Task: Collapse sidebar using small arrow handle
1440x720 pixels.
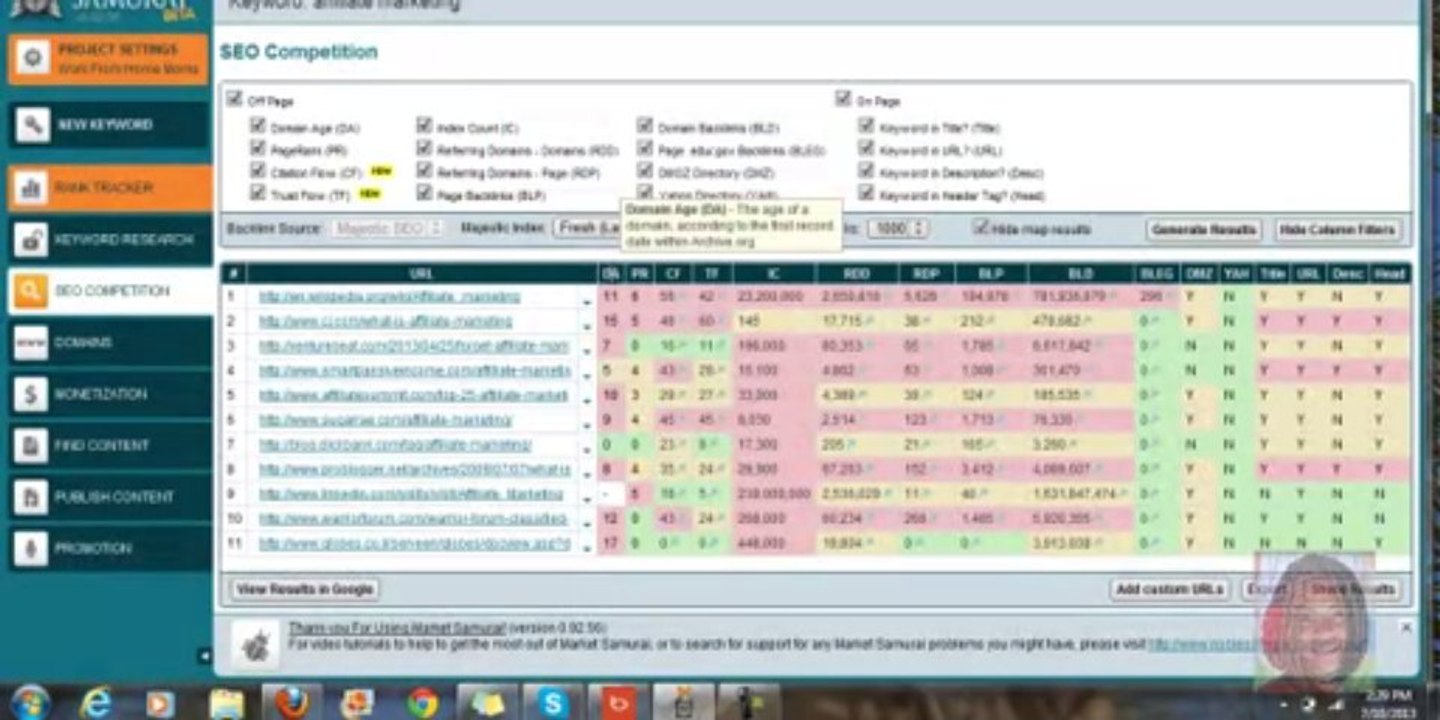Action: 204,656
